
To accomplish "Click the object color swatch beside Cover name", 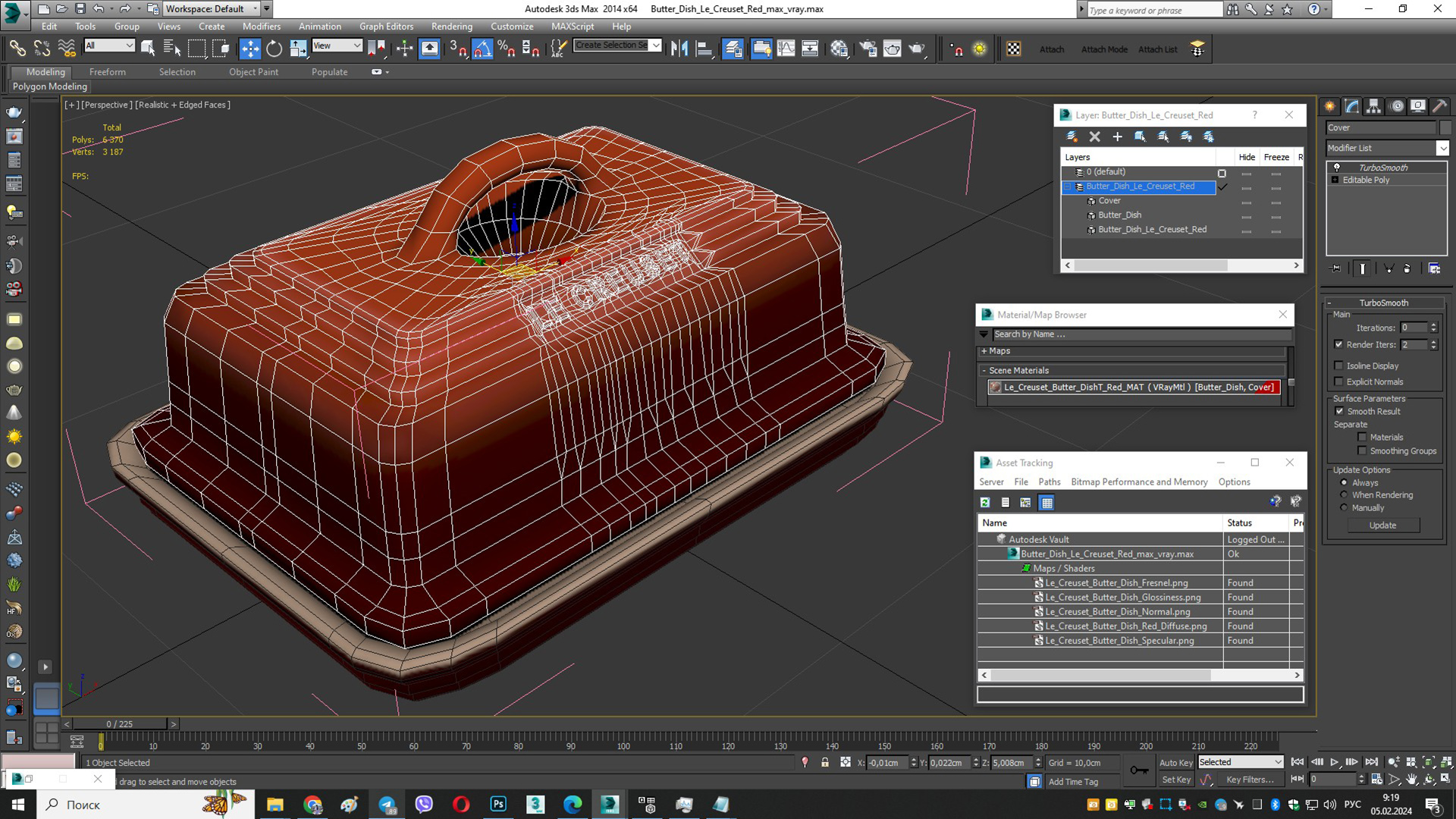I will click(1445, 127).
